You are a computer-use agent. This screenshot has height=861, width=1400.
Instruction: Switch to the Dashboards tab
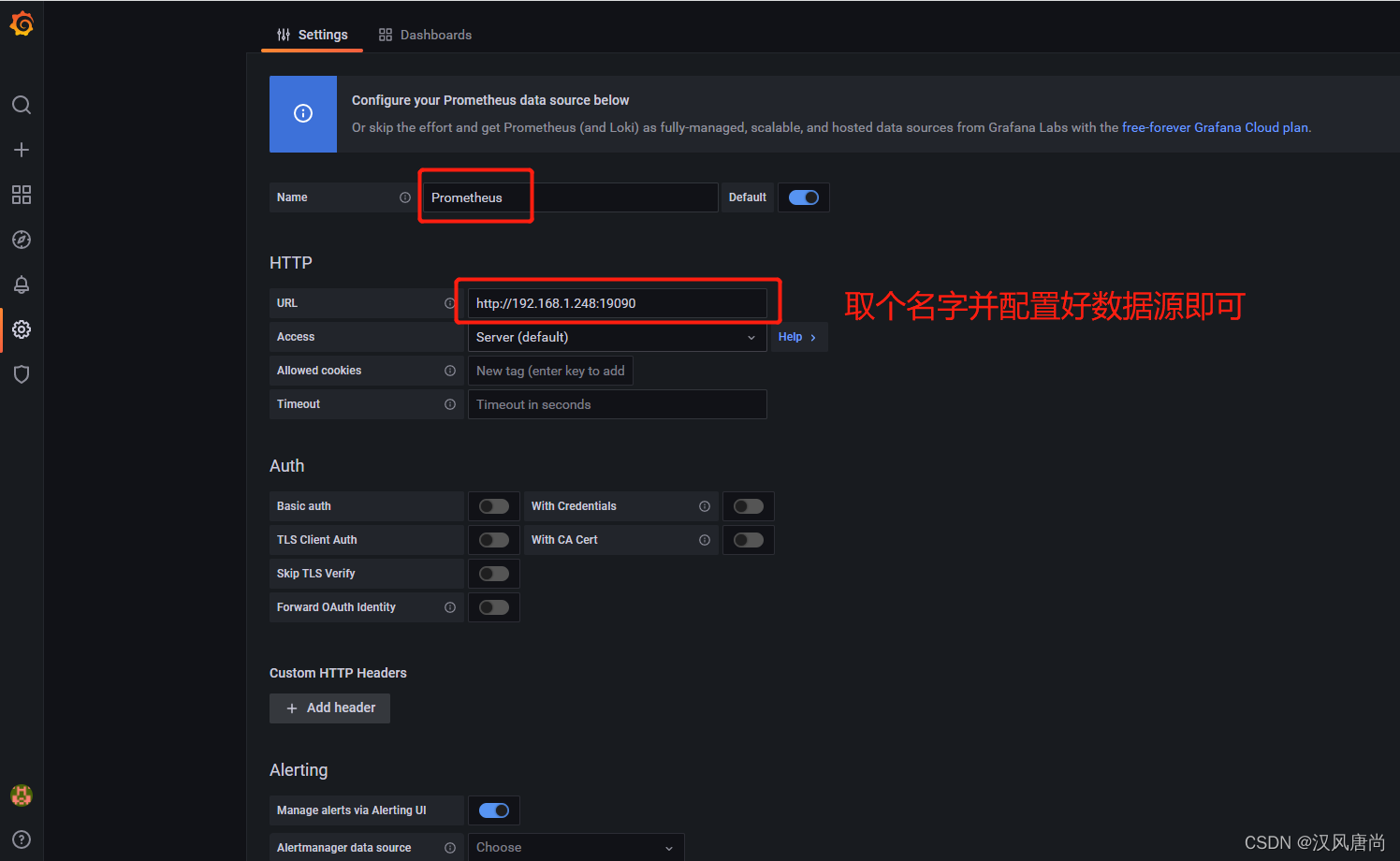425,35
